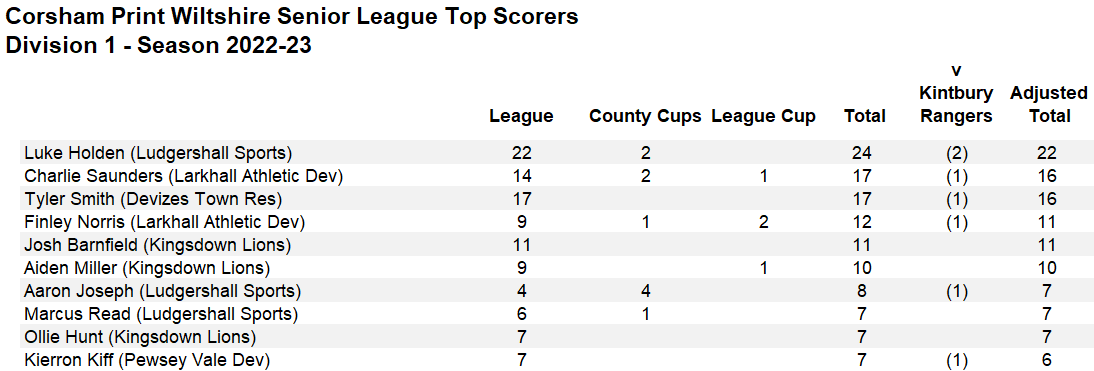Select Tyler Smith (Devizes Town Res) name
The image size is (1094, 371).
tap(153, 199)
